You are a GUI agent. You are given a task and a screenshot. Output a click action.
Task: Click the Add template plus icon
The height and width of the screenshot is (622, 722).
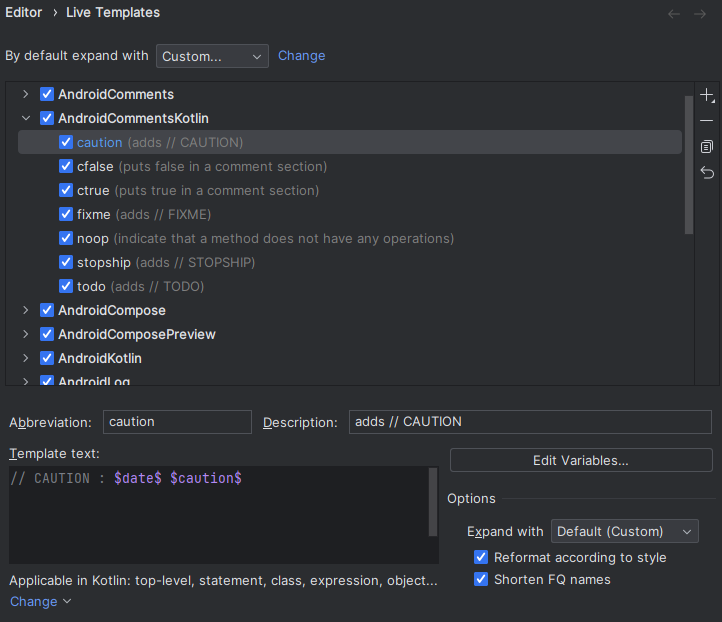pos(707,96)
